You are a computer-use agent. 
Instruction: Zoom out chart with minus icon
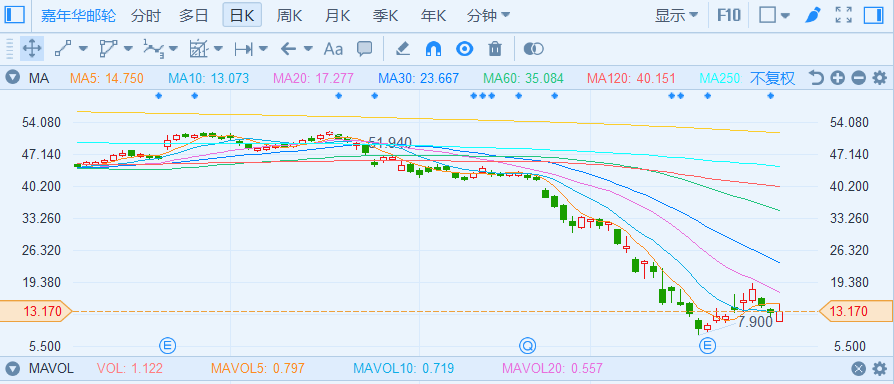click(x=859, y=78)
